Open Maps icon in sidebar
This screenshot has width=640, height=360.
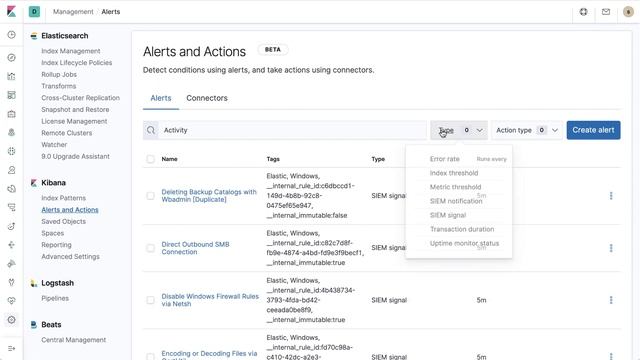[11, 133]
